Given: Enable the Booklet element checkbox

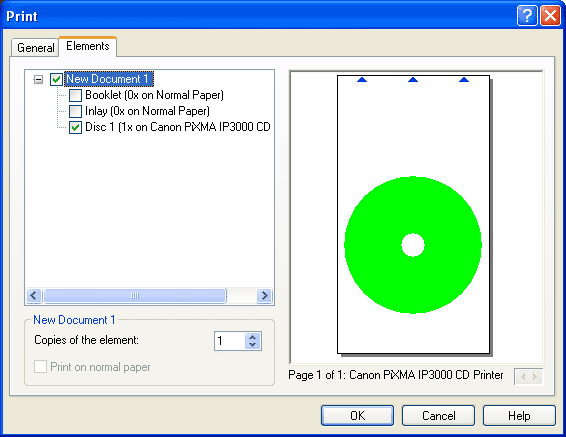Looking at the screenshot, I should coord(75,95).
